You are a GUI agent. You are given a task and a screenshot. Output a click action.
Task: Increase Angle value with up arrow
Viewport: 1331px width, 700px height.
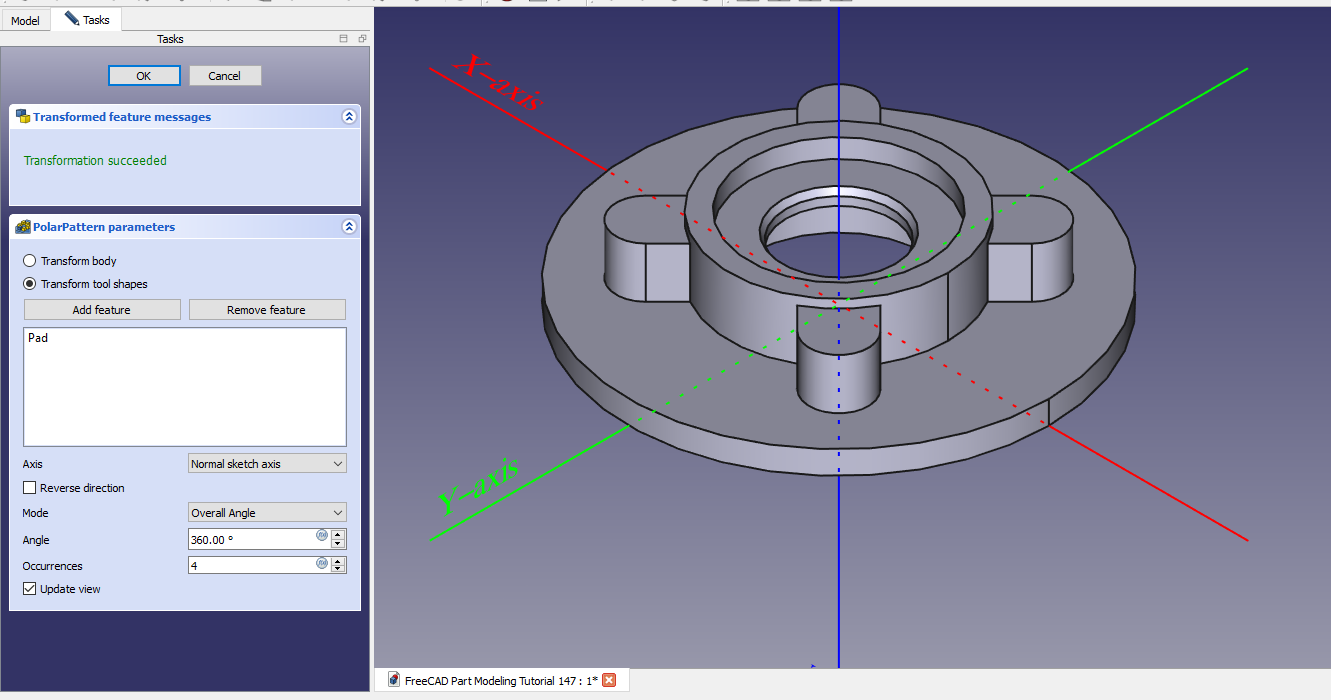tap(339, 535)
